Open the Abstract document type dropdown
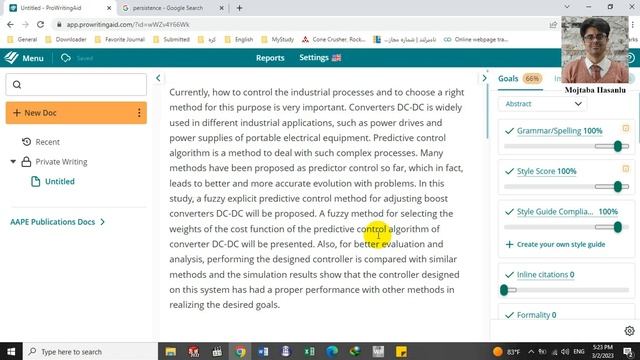This screenshot has height=360, width=640. tap(542, 104)
